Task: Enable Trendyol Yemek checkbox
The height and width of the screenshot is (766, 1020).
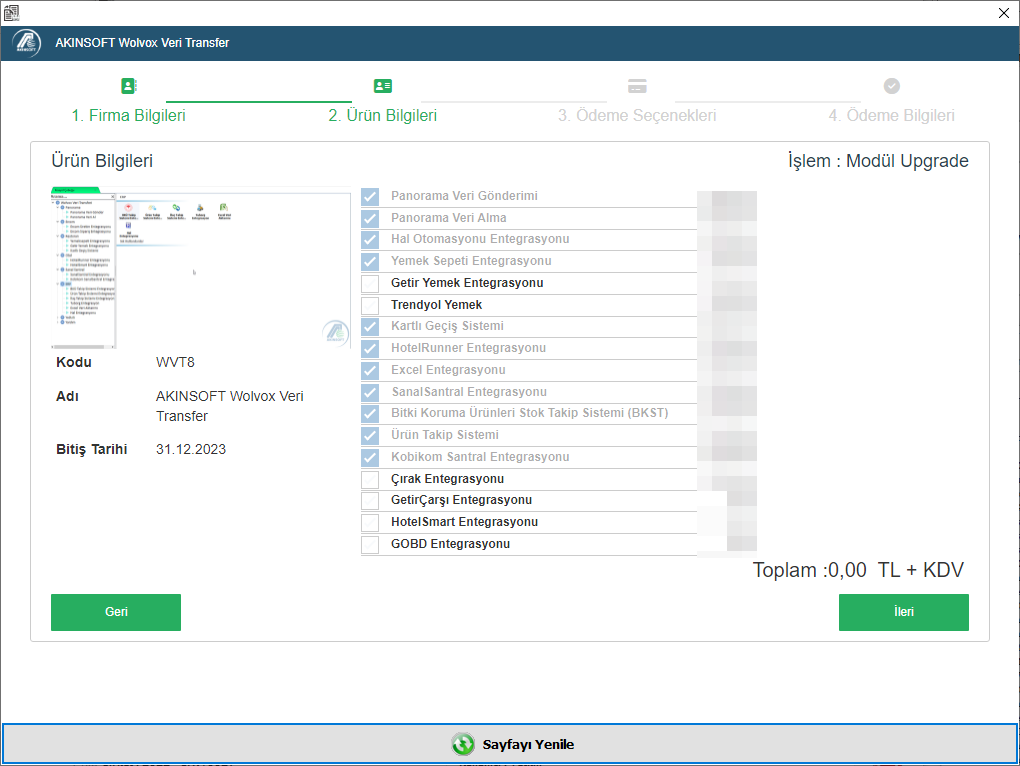Action: coord(370,305)
